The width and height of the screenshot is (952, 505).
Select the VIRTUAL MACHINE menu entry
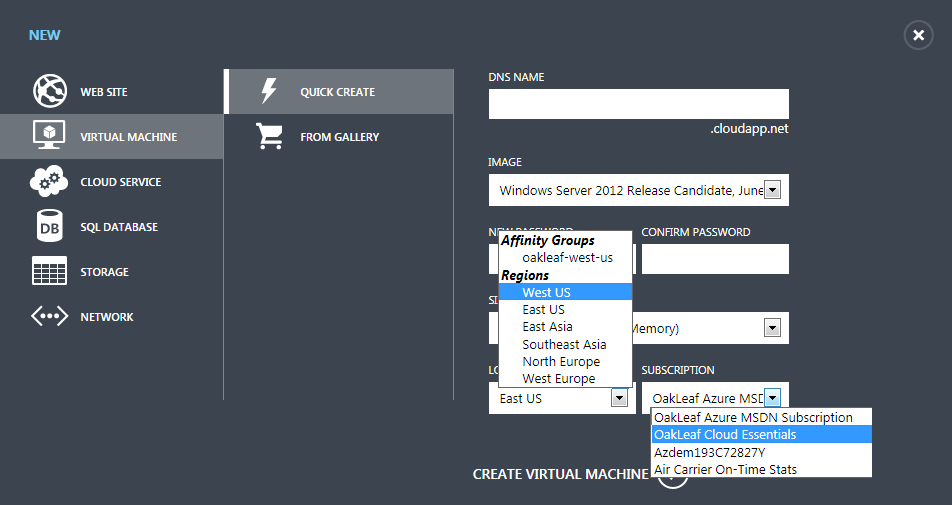pyautogui.click(x=112, y=137)
